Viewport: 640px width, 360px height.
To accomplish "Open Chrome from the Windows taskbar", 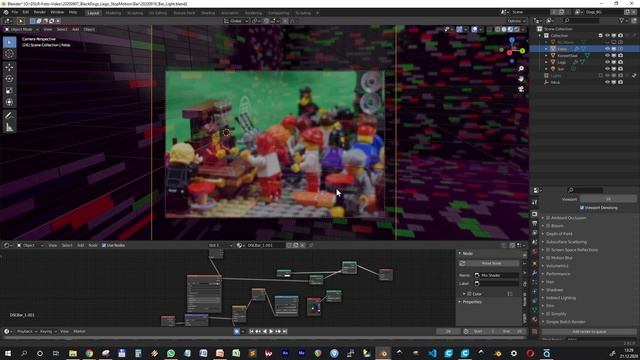I will click(x=89, y=353).
